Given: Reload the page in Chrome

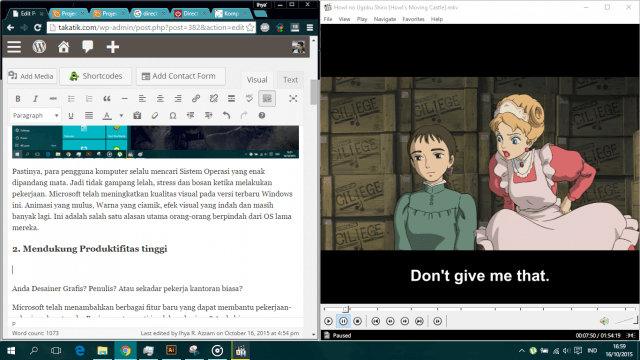Looking at the screenshot, I should [x=38, y=27].
